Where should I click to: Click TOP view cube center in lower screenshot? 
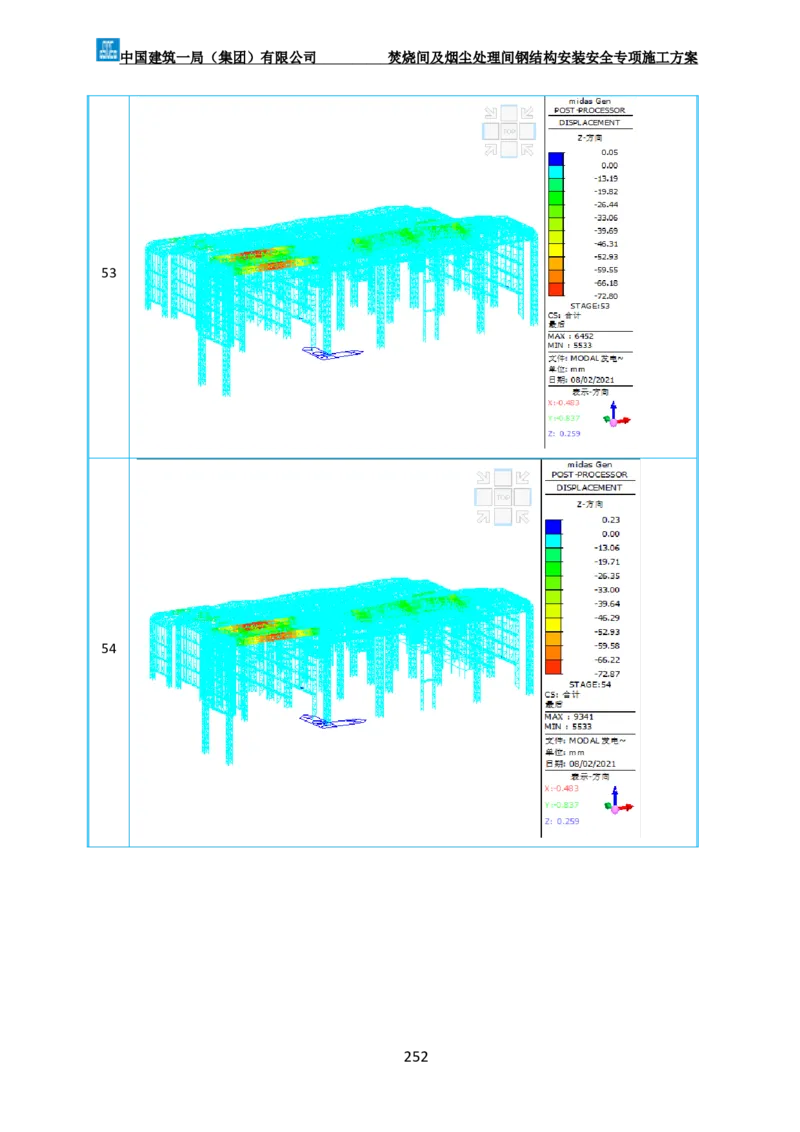tap(502, 497)
